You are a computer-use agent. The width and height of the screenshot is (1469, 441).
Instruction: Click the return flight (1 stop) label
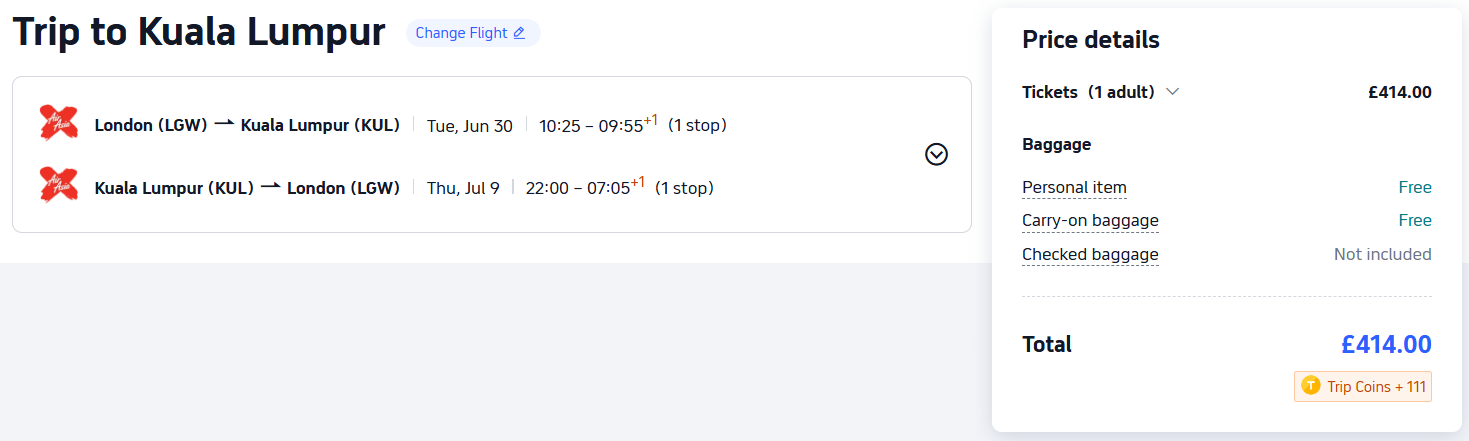(x=684, y=187)
